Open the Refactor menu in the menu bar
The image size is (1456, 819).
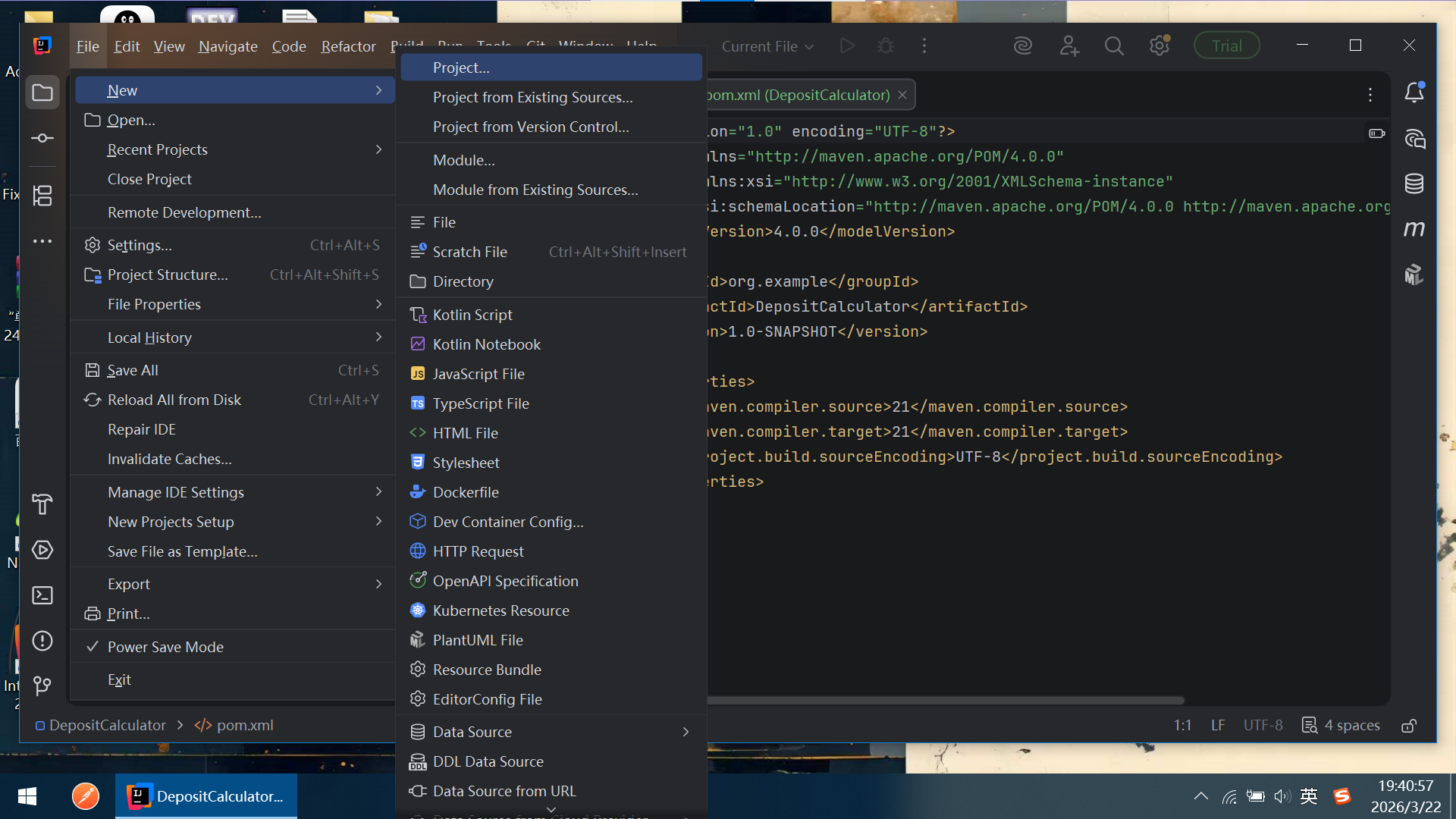pos(348,46)
